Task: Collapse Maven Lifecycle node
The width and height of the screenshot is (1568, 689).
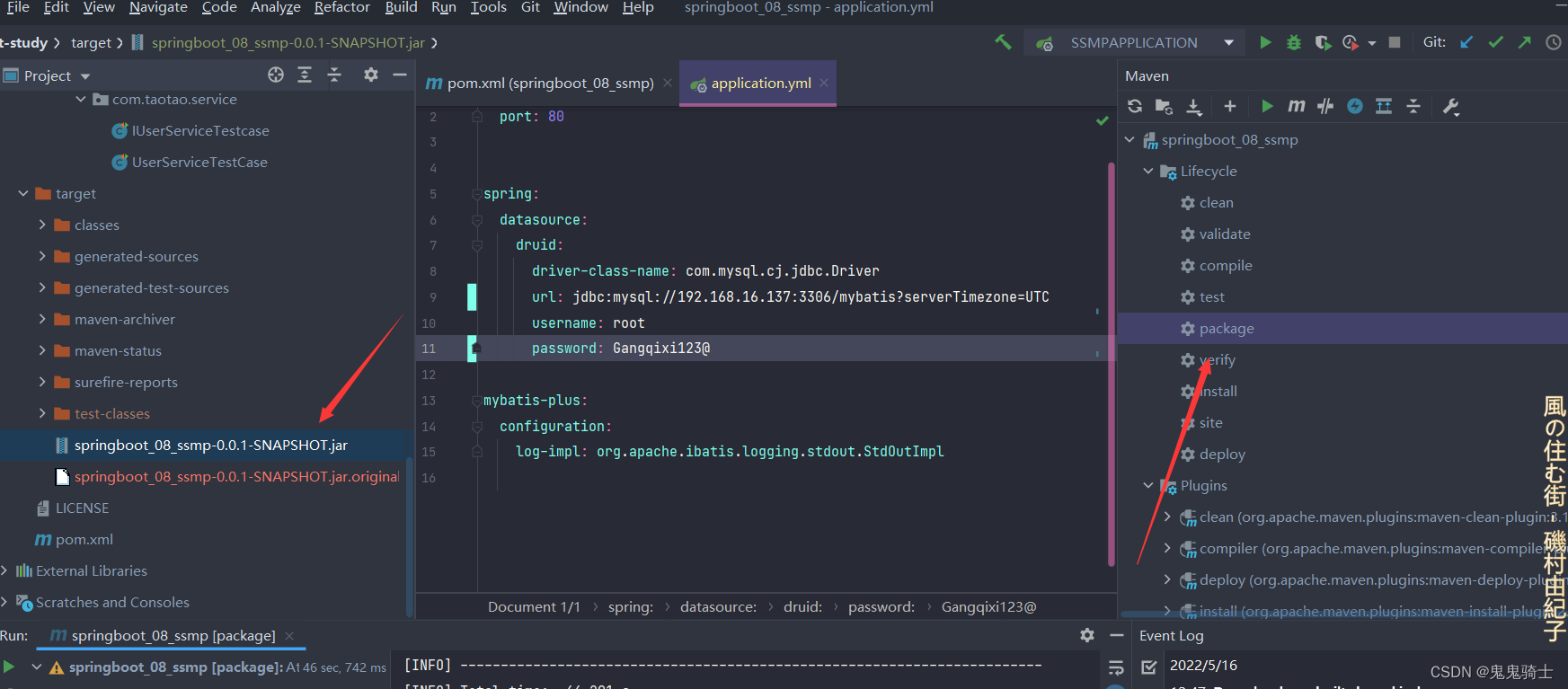Action: (x=1148, y=171)
